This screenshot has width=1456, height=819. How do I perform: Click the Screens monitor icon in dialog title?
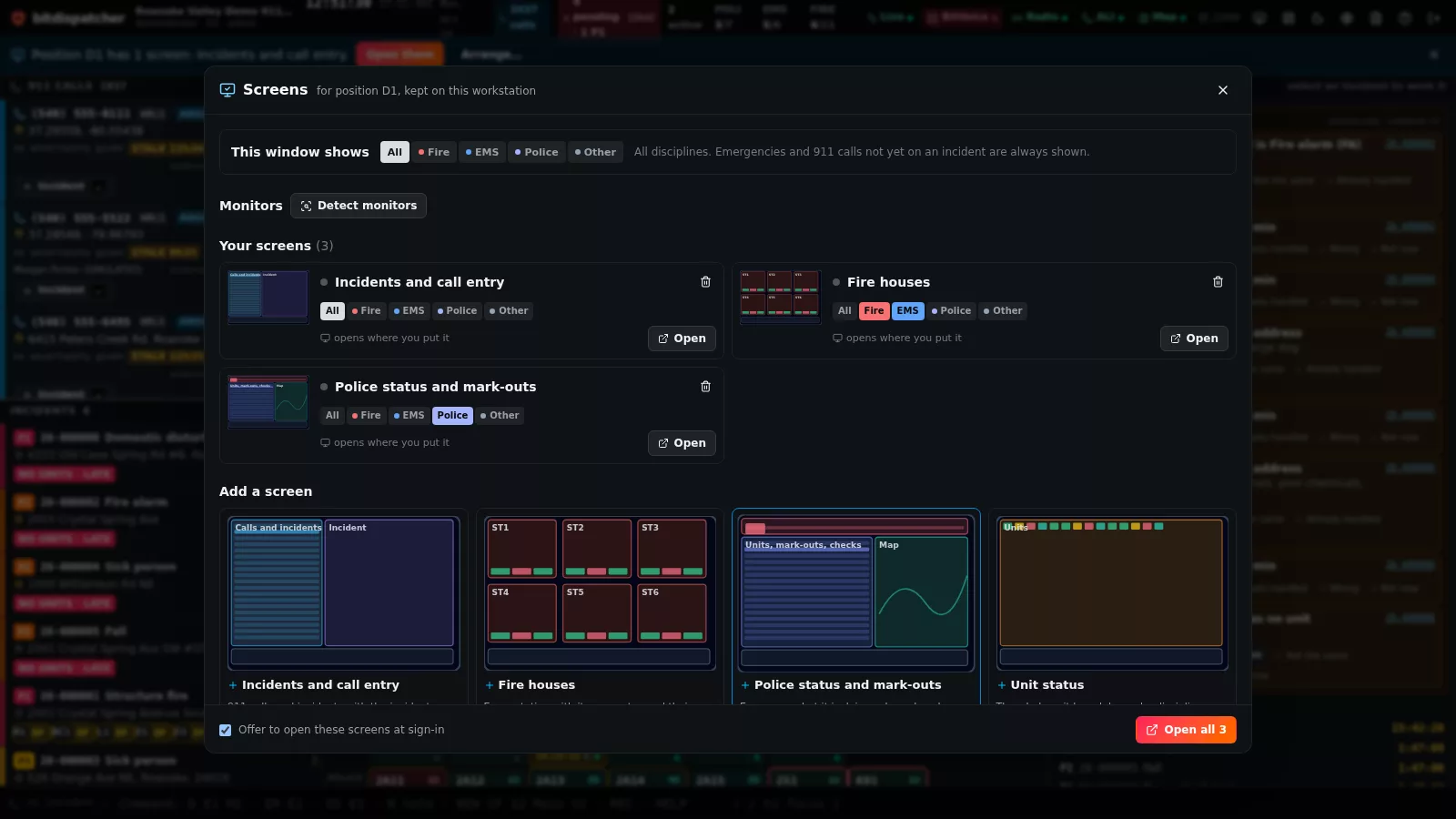pos(227,90)
